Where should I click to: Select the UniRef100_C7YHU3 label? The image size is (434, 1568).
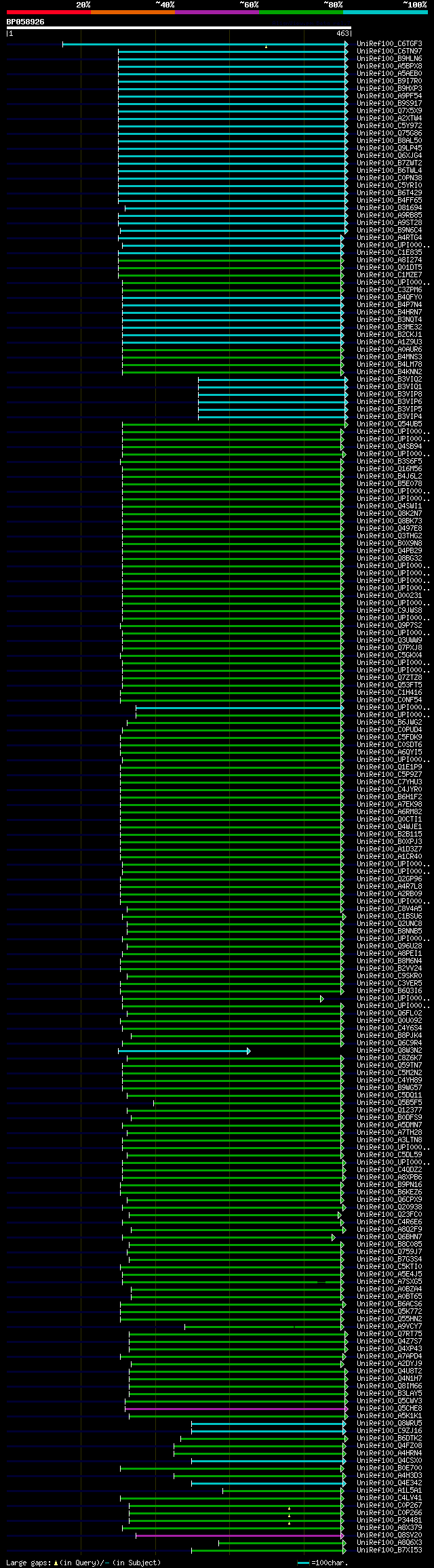click(389, 782)
